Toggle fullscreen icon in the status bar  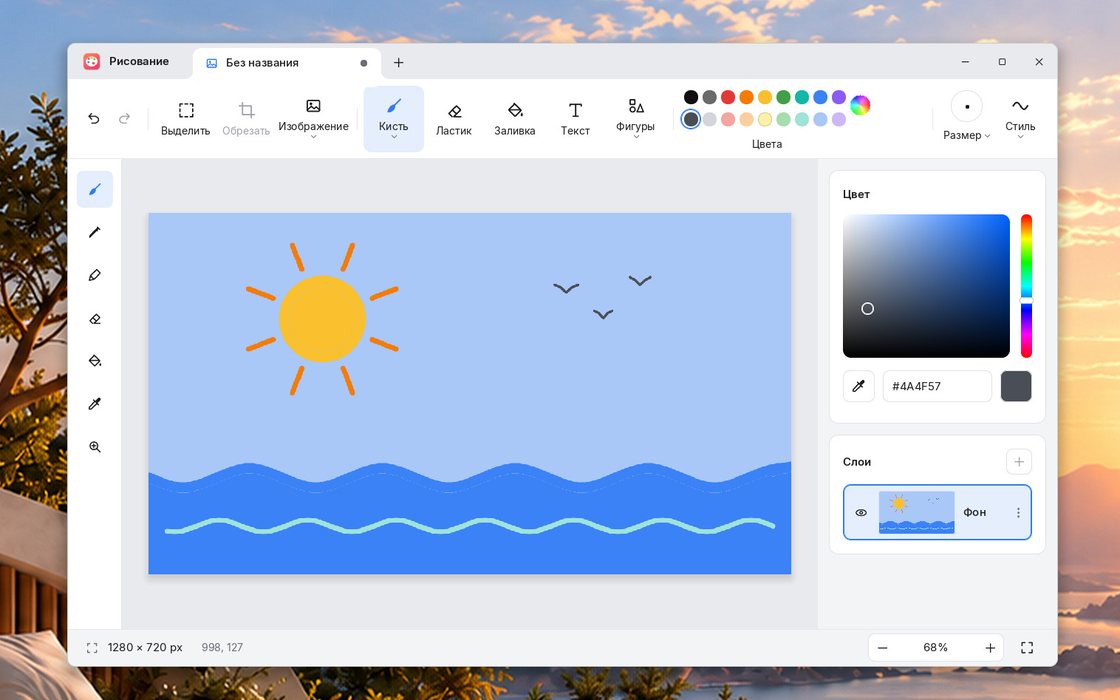point(1026,648)
